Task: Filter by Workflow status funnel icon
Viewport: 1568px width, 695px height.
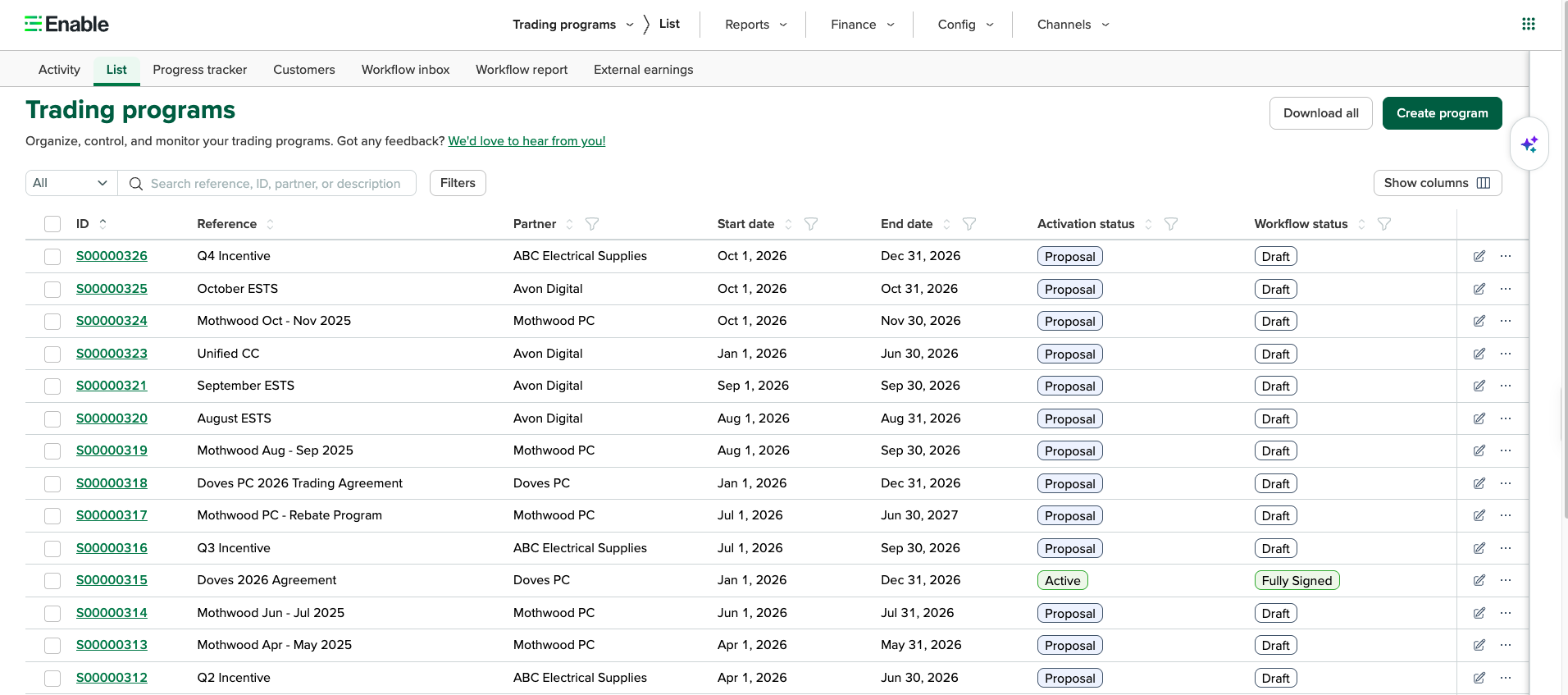Action: click(1384, 224)
